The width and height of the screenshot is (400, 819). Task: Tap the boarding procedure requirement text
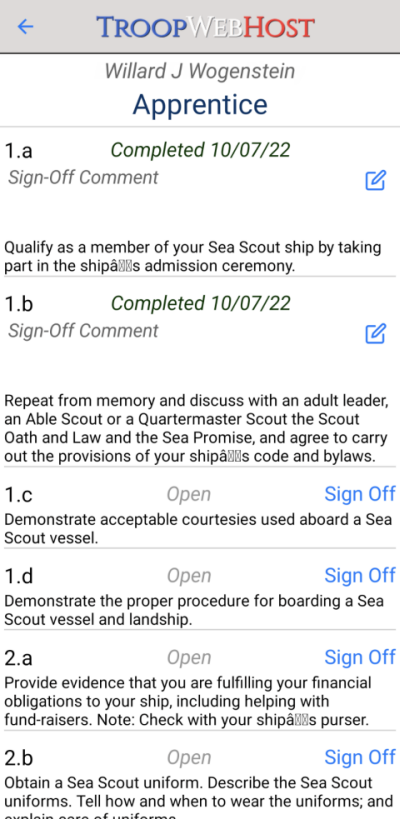pyautogui.click(x=194, y=610)
